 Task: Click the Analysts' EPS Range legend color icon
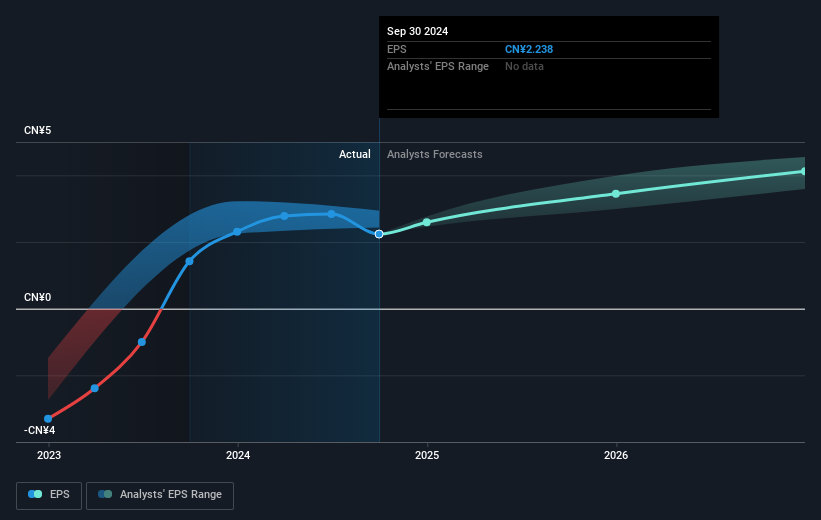click(105, 494)
